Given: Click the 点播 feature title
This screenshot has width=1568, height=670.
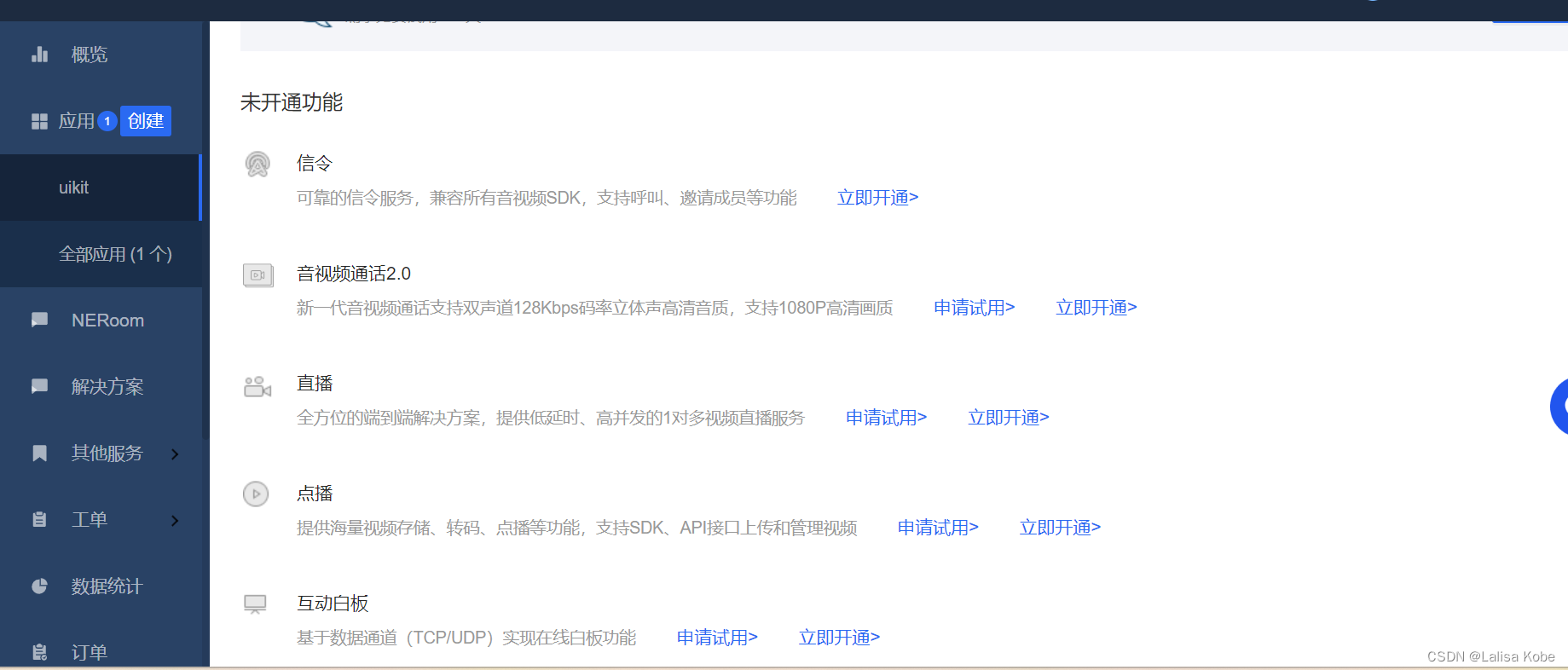Looking at the screenshot, I should tap(315, 494).
